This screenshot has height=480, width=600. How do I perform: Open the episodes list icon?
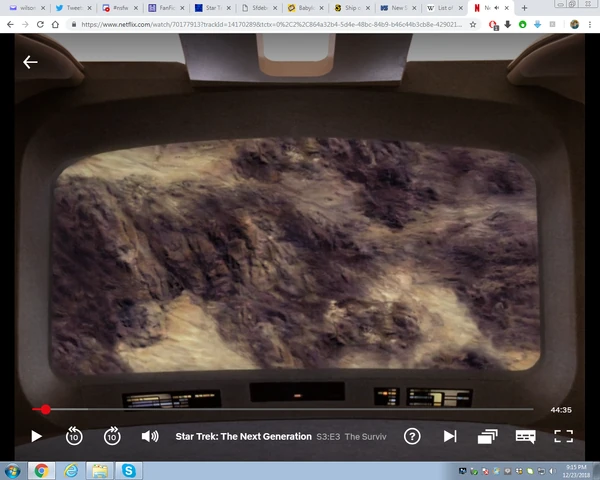coord(488,436)
